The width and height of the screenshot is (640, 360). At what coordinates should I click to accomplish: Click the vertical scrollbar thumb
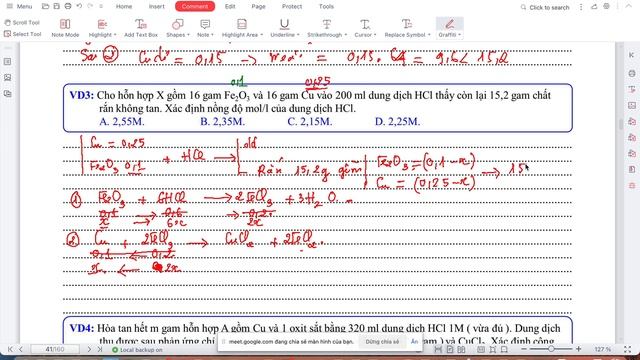[x=621, y=124]
